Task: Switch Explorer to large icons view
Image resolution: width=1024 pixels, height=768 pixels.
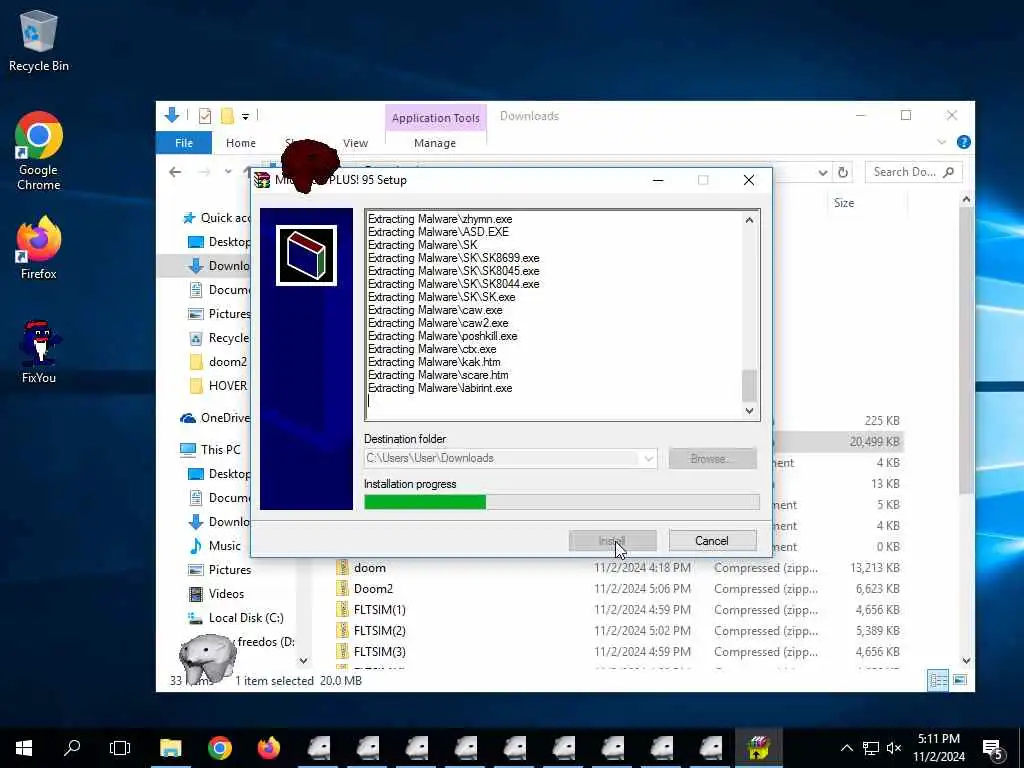Action: pyautogui.click(x=960, y=680)
